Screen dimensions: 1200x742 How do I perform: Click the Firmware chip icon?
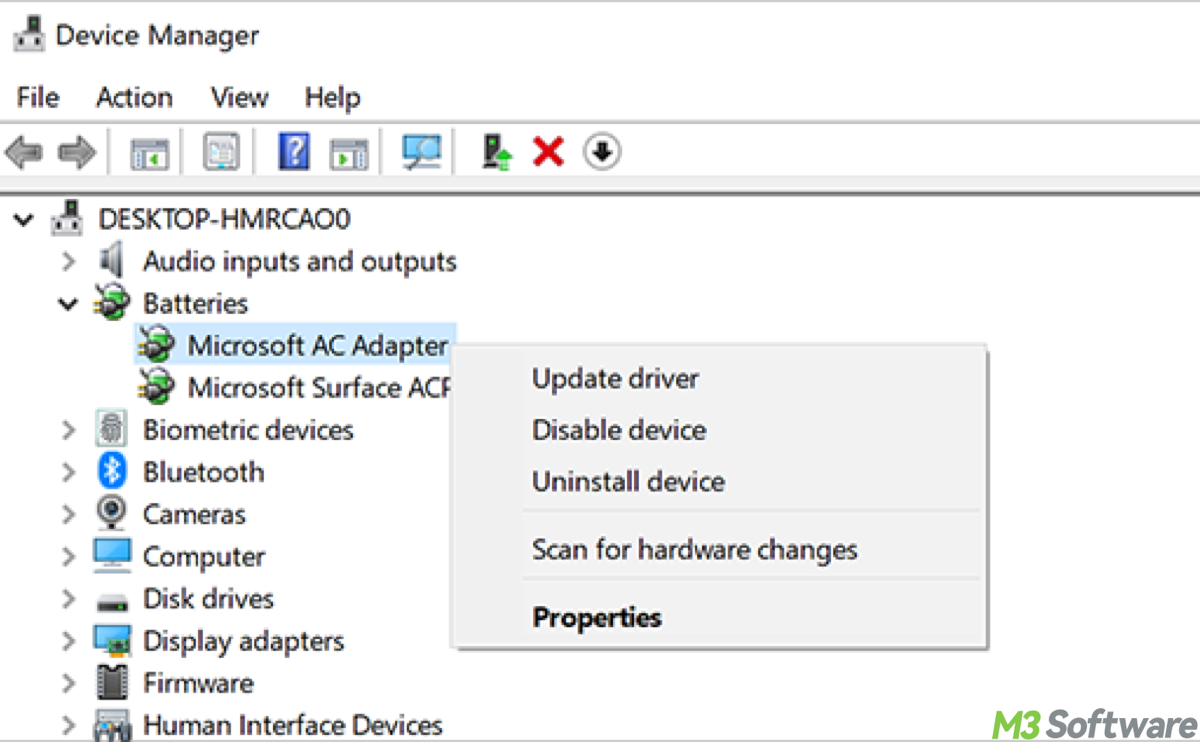[112, 682]
